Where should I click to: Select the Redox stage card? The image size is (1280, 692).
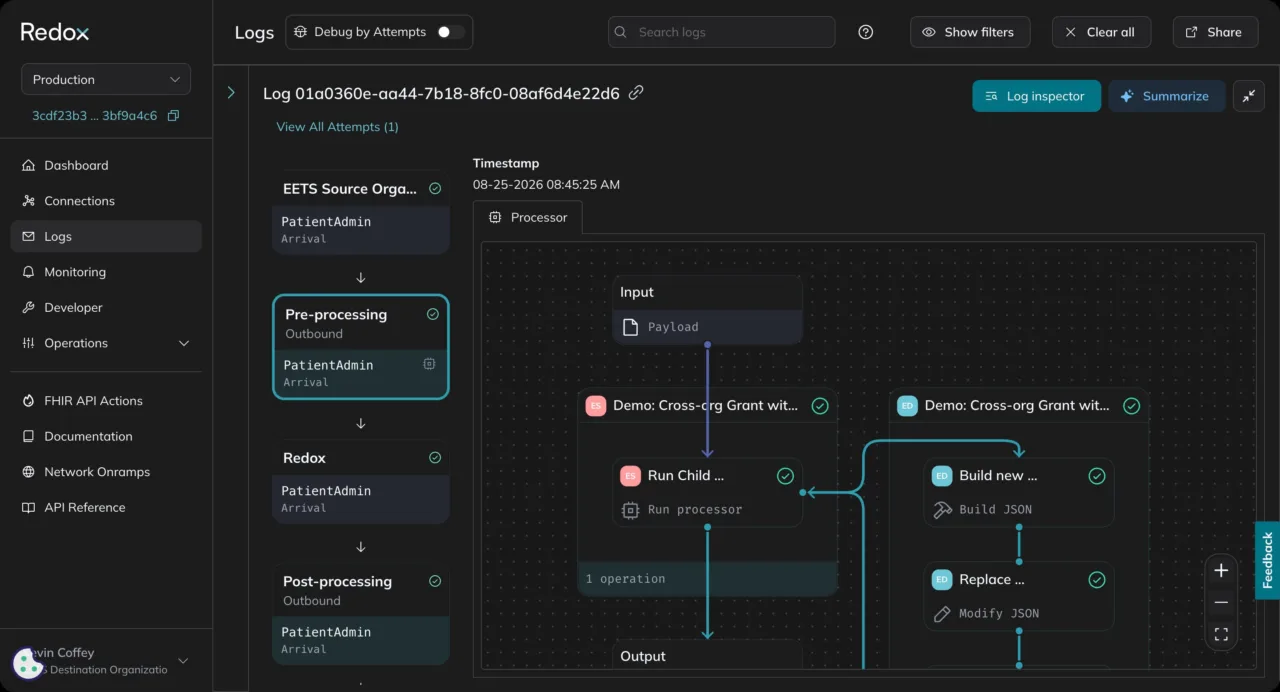361,483
